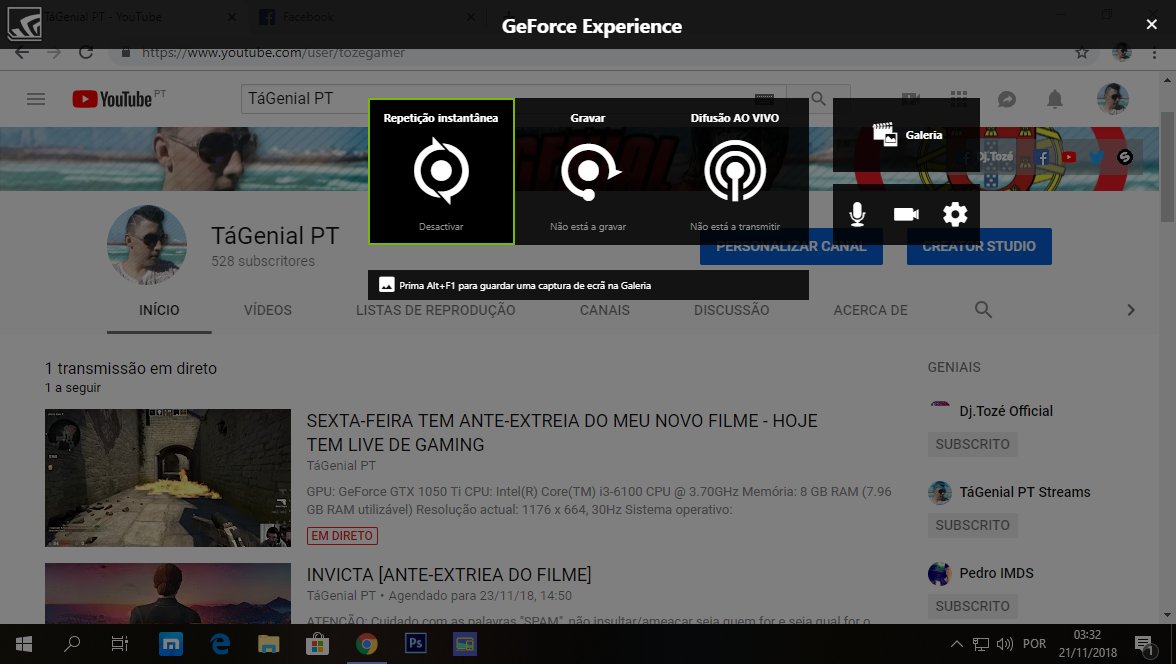Open SEXTA-FEIRA TEM ANTE-EXTREIA video title
This screenshot has width=1176, height=664.
click(x=562, y=433)
